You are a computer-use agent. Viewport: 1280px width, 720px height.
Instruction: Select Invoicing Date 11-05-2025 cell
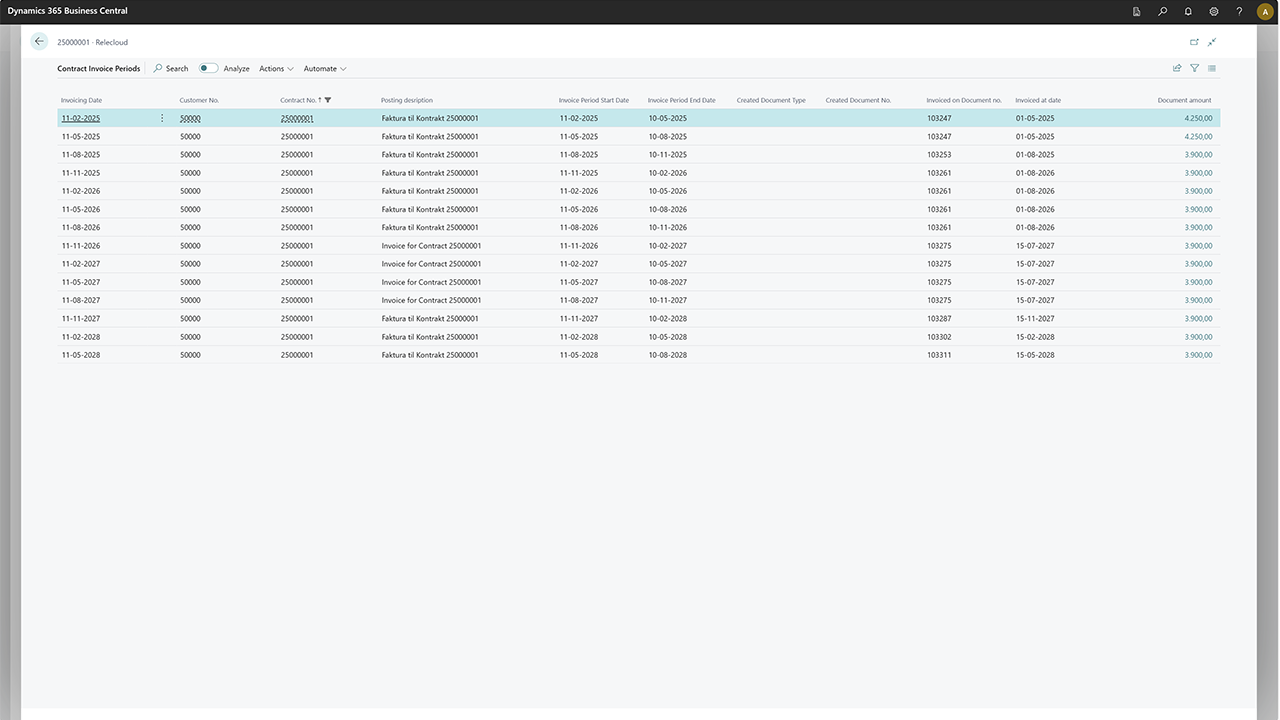click(81, 136)
